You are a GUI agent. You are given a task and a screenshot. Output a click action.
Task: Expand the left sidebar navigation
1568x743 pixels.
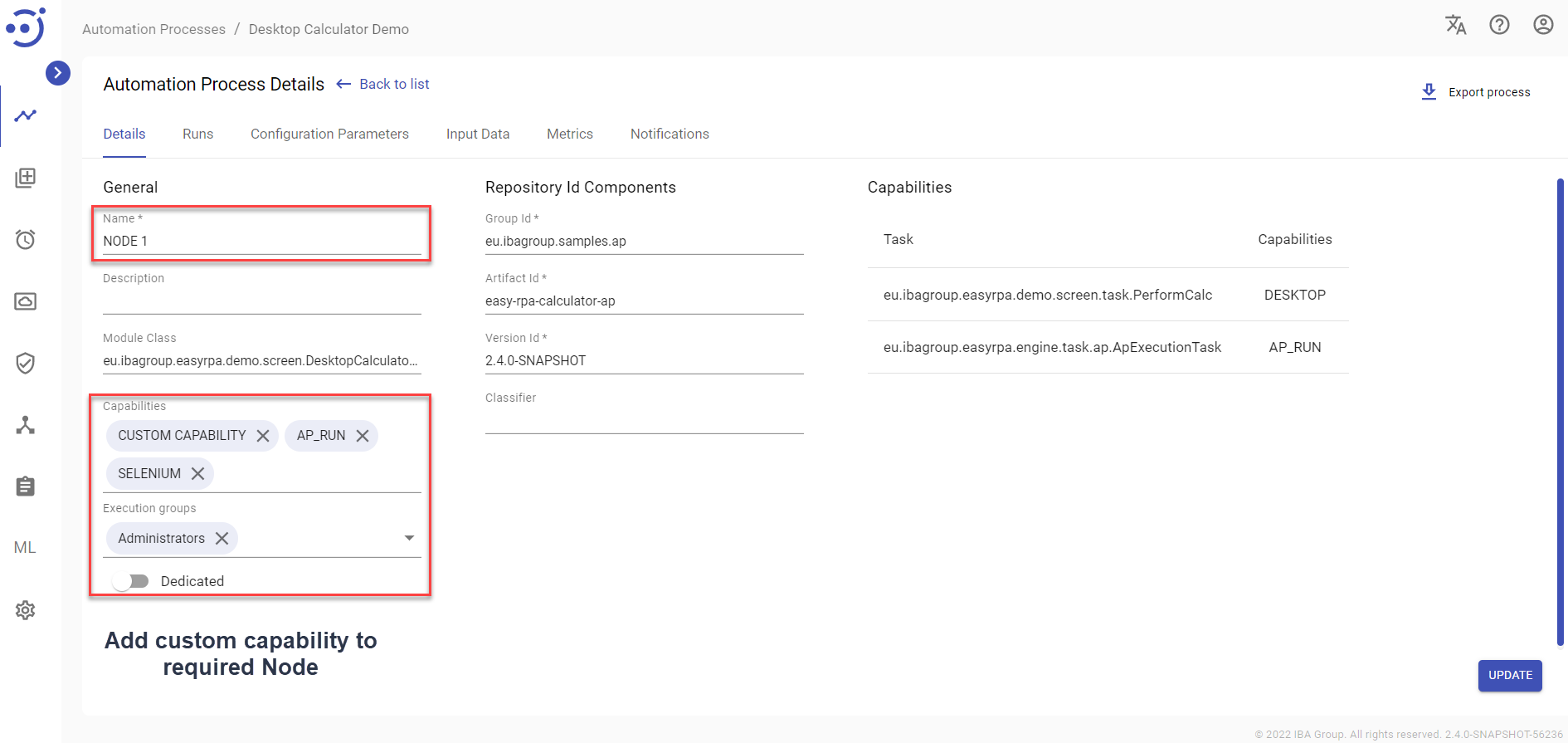(x=57, y=73)
